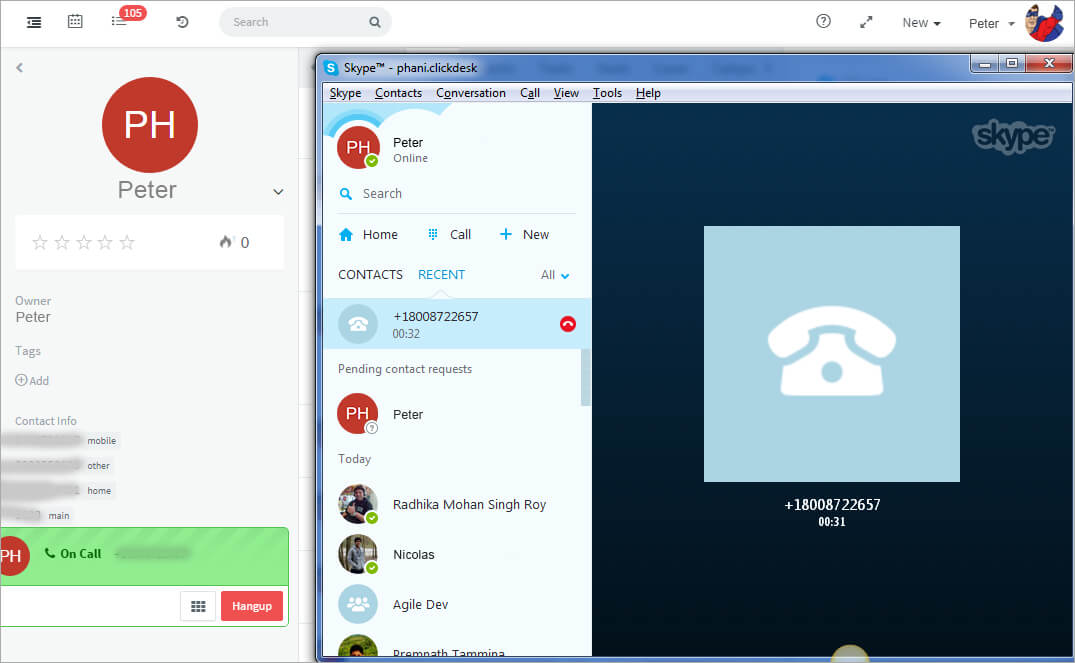Screen dimensions: 1075x663
Task: Go to Skype Home with house icon
Action: 368,234
